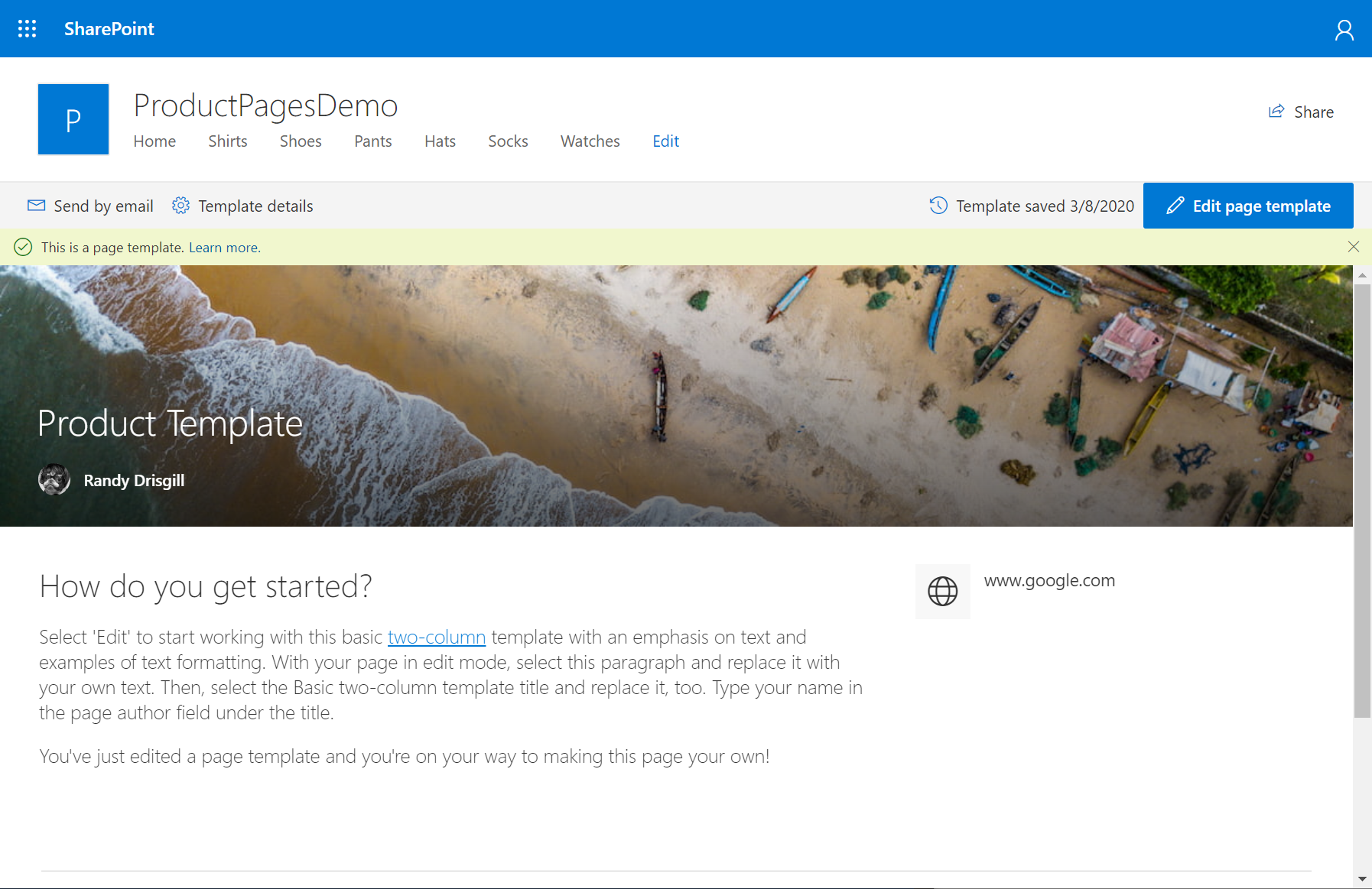Click the globe icon beside www.google.com
The height and width of the screenshot is (889, 1372).
[x=942, y=591]
